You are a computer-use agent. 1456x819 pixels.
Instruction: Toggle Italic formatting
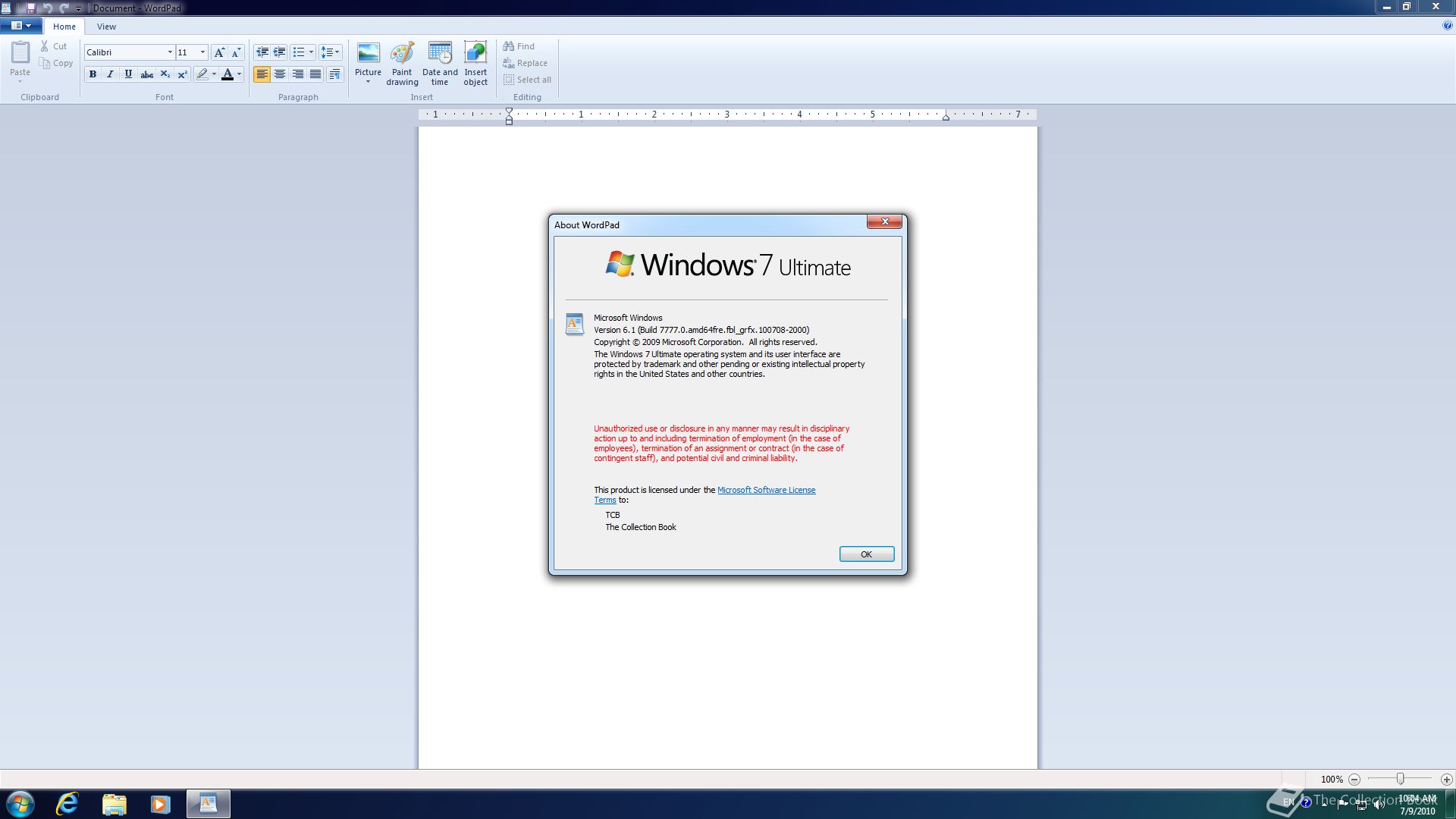tap(110, 74)
